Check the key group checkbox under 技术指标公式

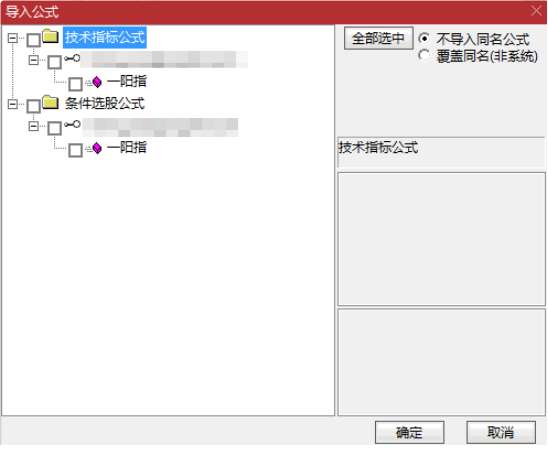(55, 62)
